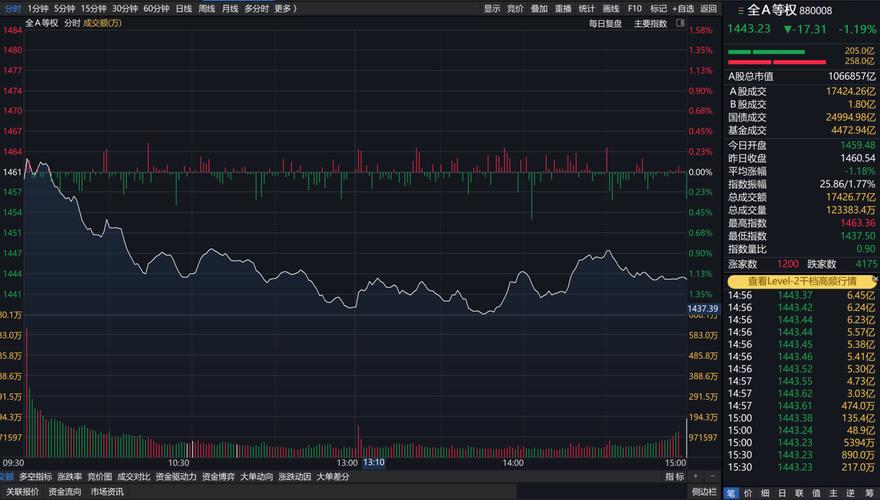Click the 指标 button near bottom right

pyautogui.click(x=675, y=476)
